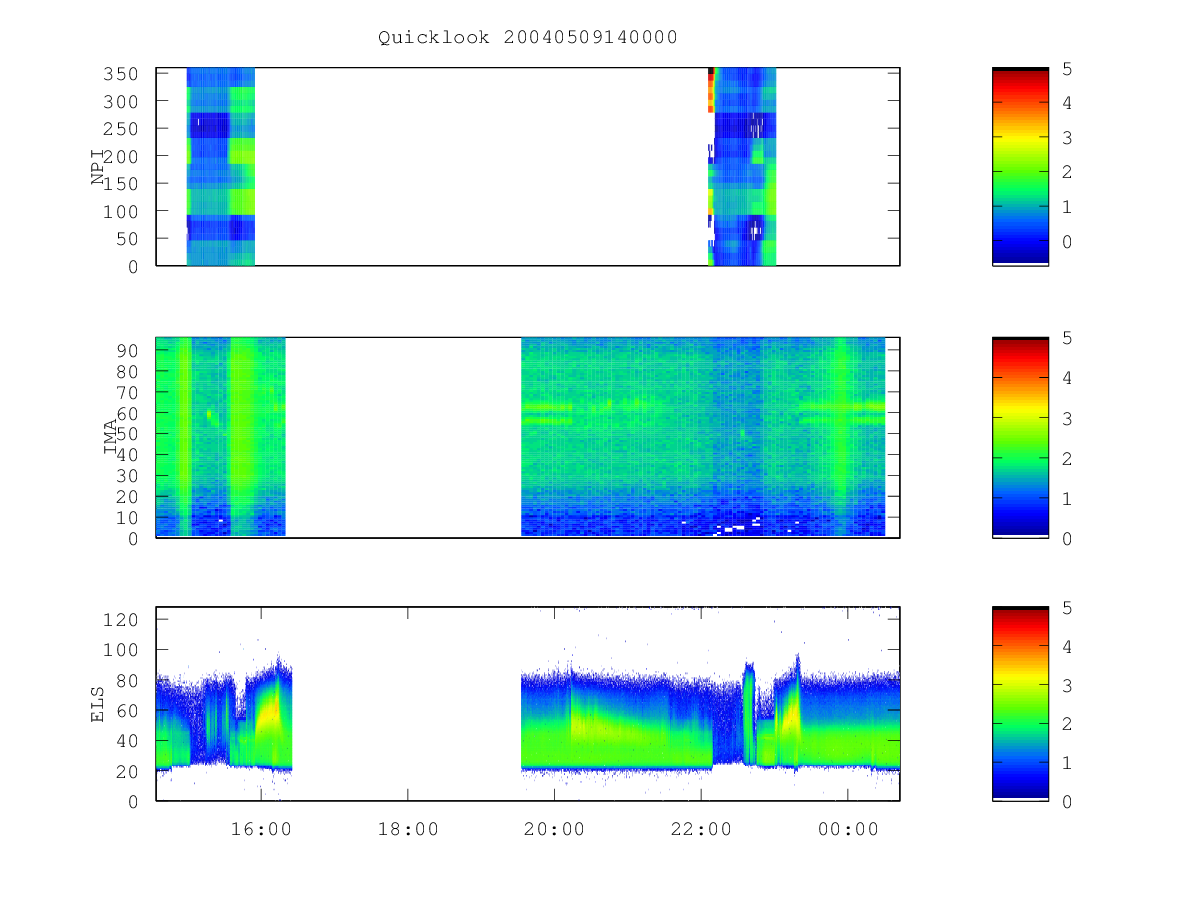Image resolution: width=1200 pixels, height=900 pixels.
Task: Click the 3 label on IMA colorbar
Action: click(x=1068, y=418)
